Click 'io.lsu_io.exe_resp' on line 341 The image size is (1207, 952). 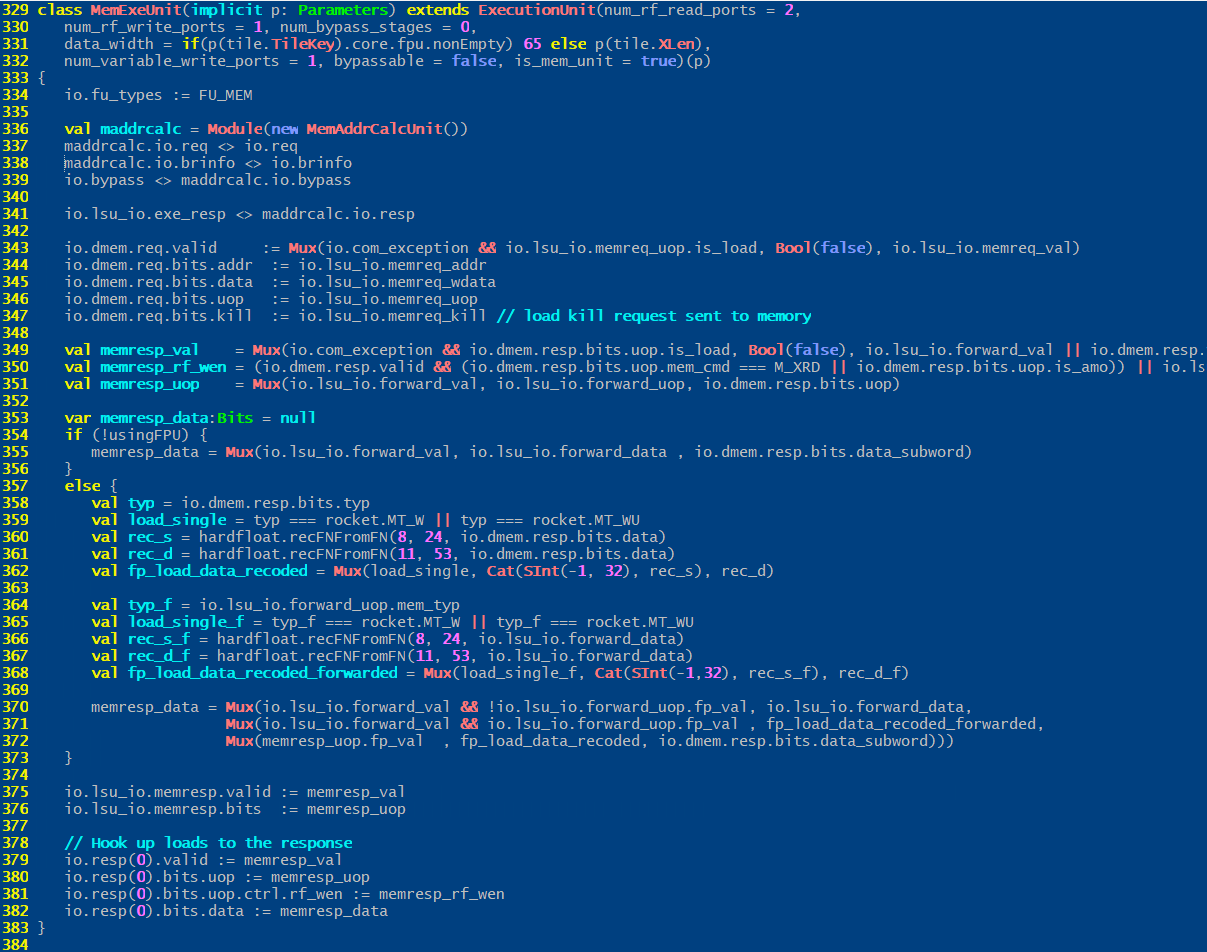[145, 214]
